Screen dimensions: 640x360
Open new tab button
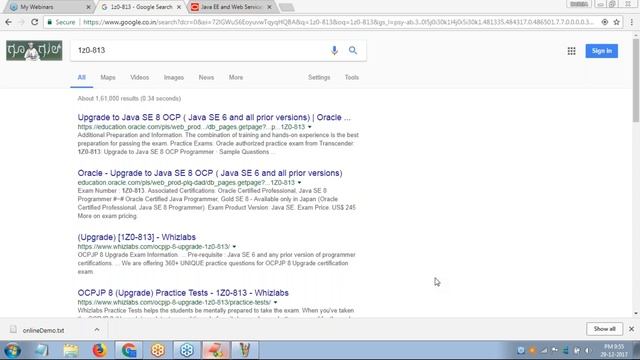[x=287, y=7]
